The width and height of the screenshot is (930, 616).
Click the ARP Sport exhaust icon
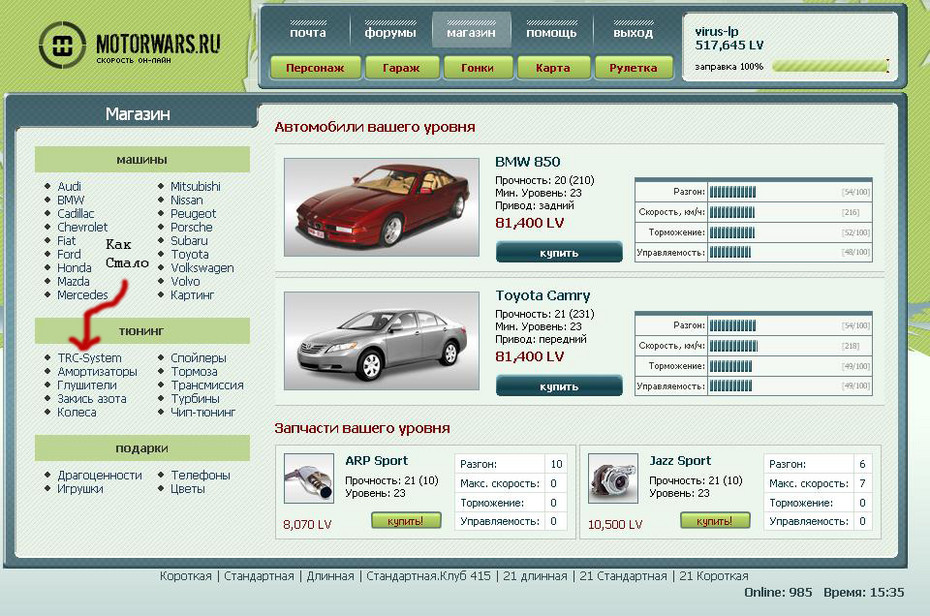pyautogui.click(x=308, y=478)
